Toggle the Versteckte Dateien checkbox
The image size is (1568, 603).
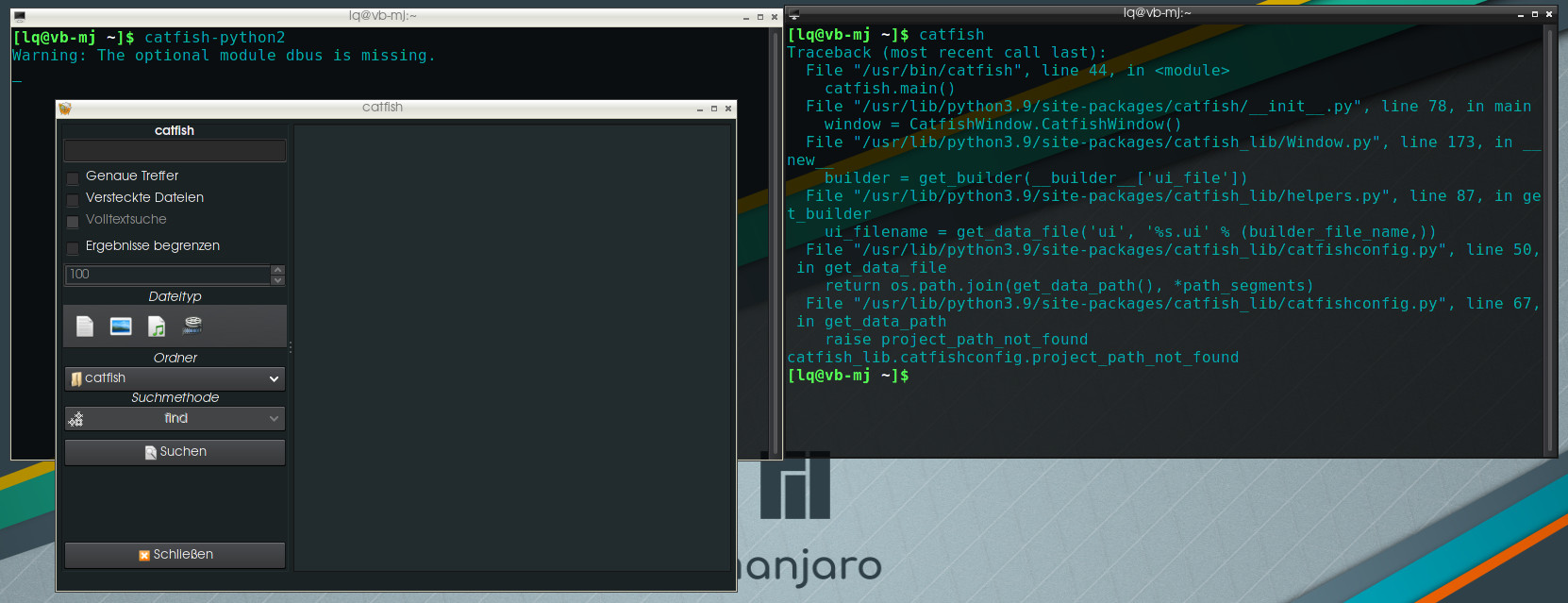click(x=73, y=199)
